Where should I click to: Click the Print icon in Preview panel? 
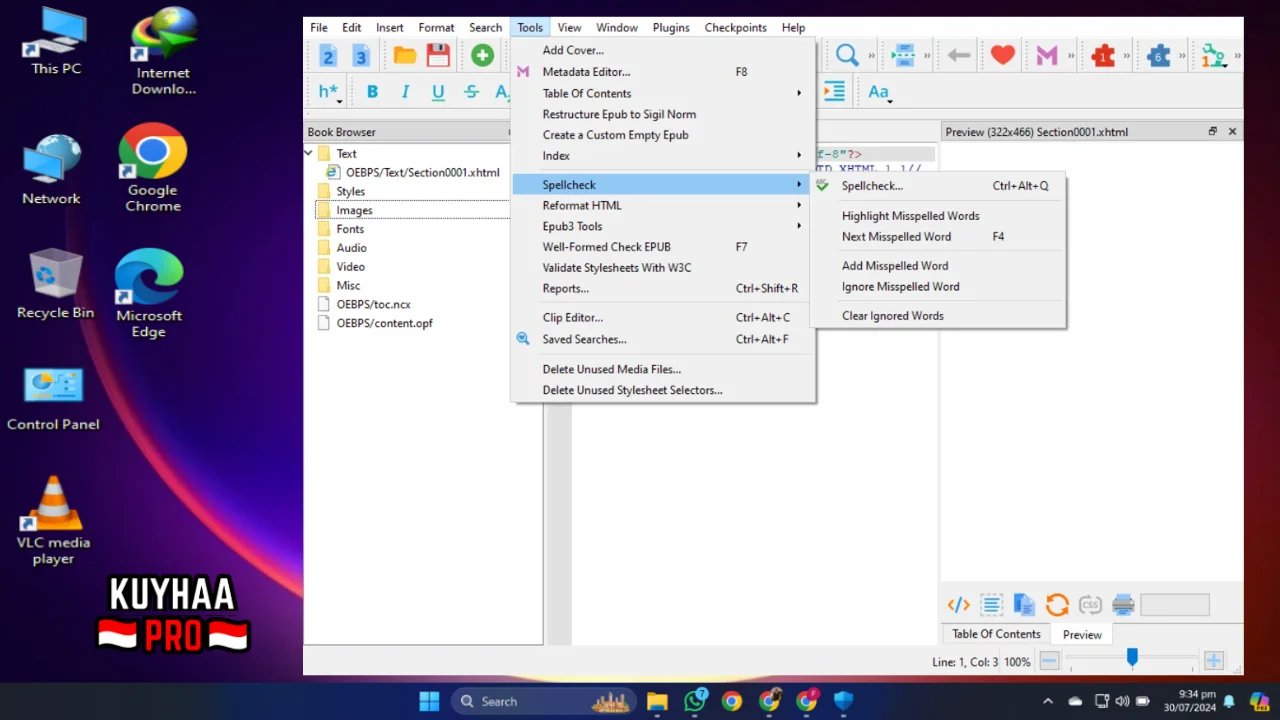1123,604
